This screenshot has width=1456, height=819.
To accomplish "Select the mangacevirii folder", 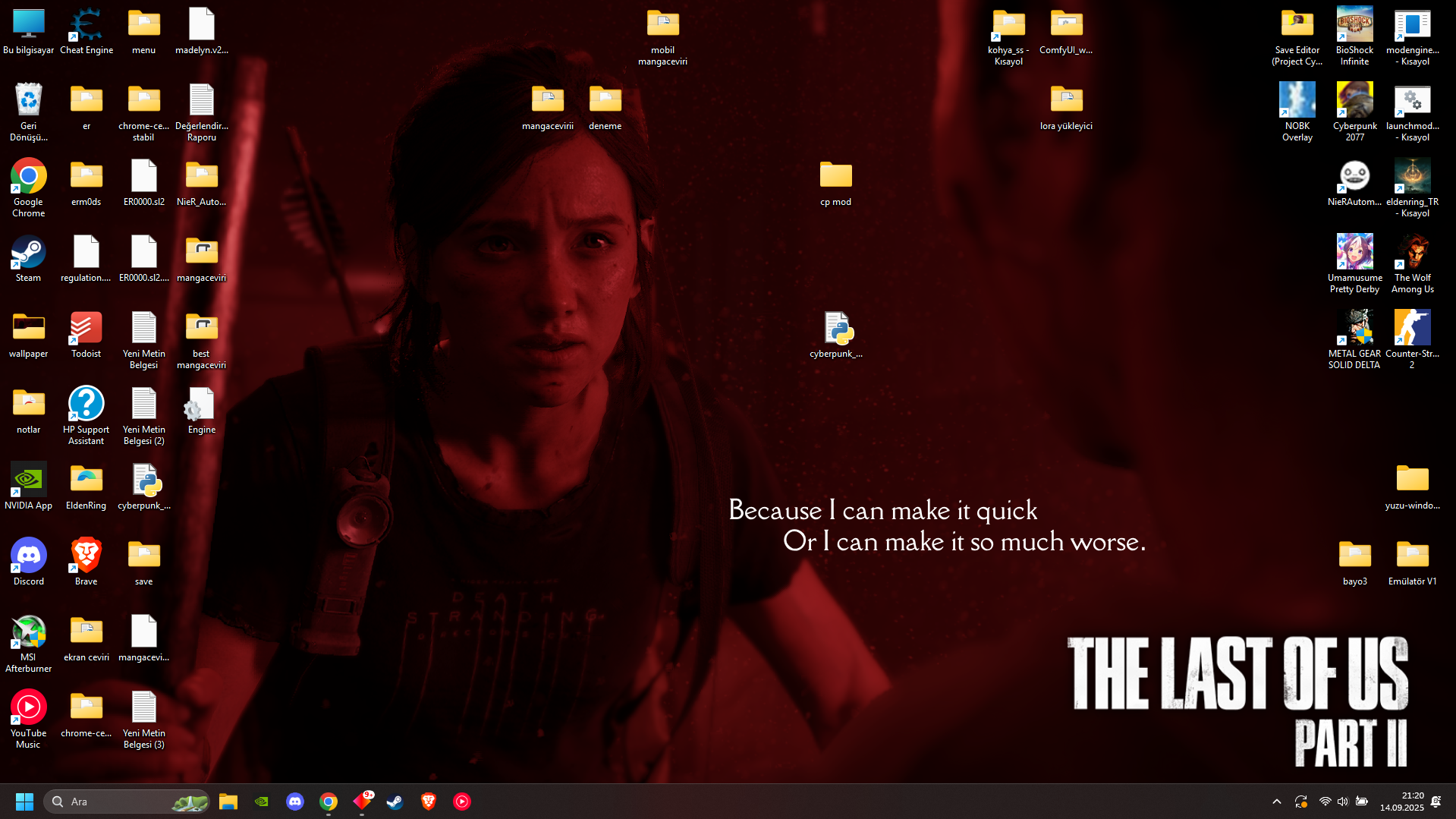I will pyautogui.click(x=548, y=107).
